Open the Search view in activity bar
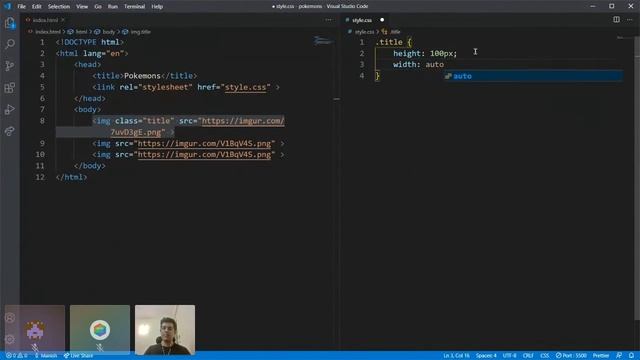The image size is (640, 360). click(x=10, y=44)
